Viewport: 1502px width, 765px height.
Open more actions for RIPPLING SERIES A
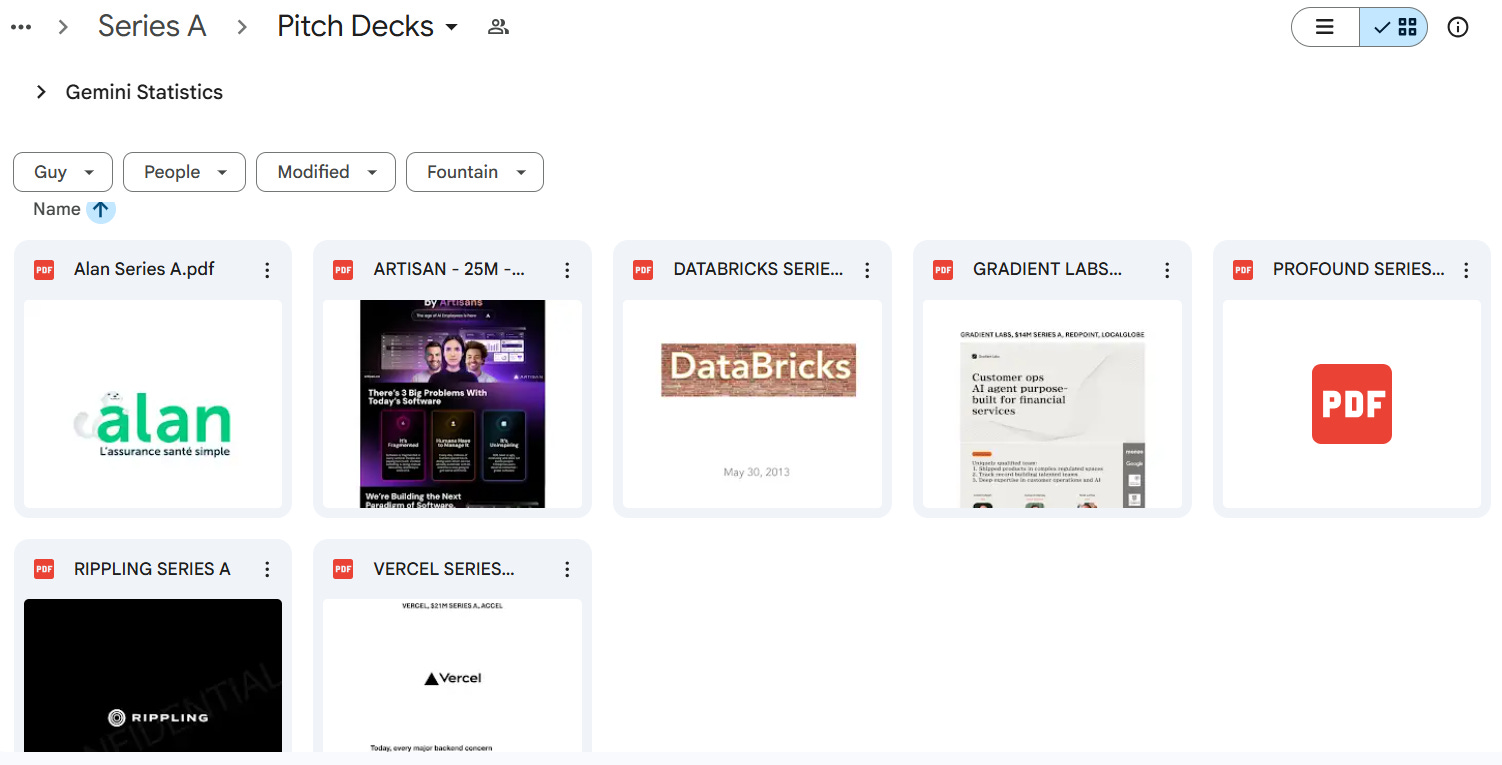point(267,569)
